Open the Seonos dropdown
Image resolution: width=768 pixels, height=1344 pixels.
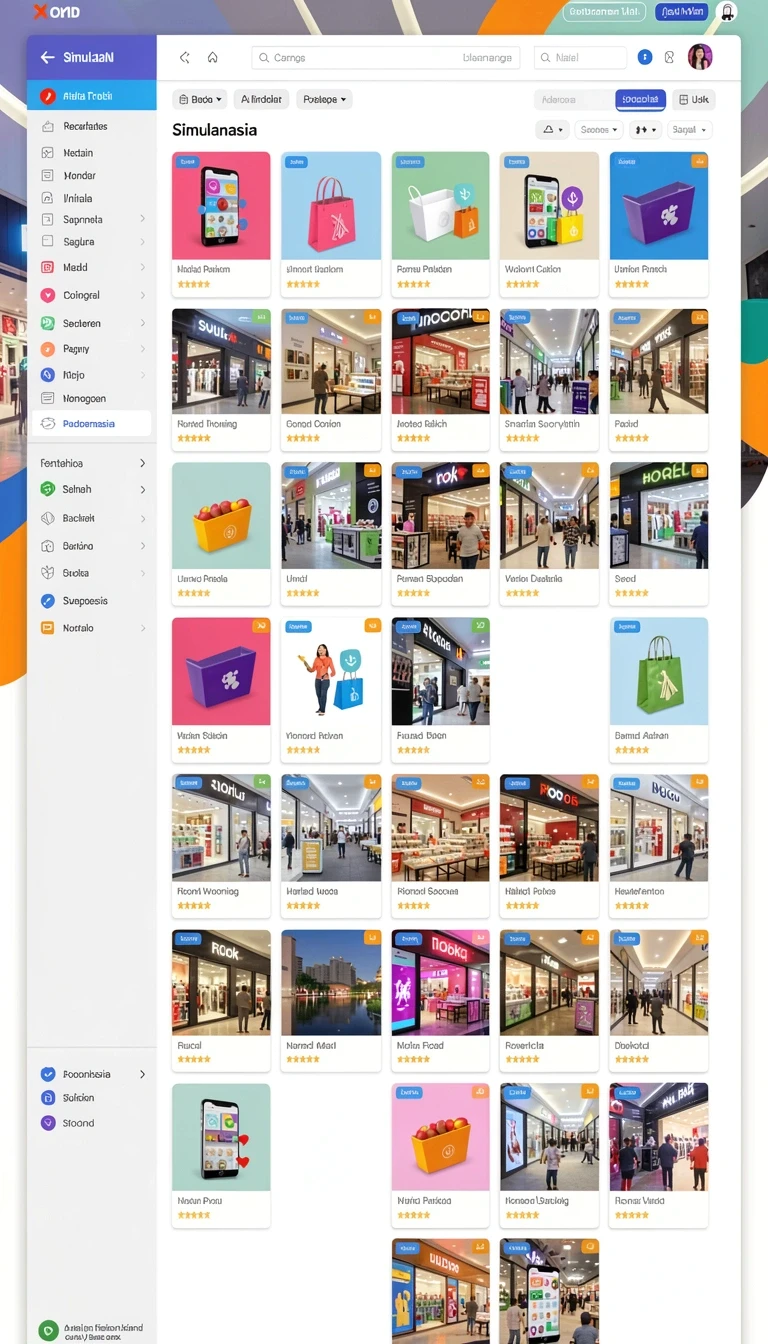pyautogui.click(x=598, y=130)
